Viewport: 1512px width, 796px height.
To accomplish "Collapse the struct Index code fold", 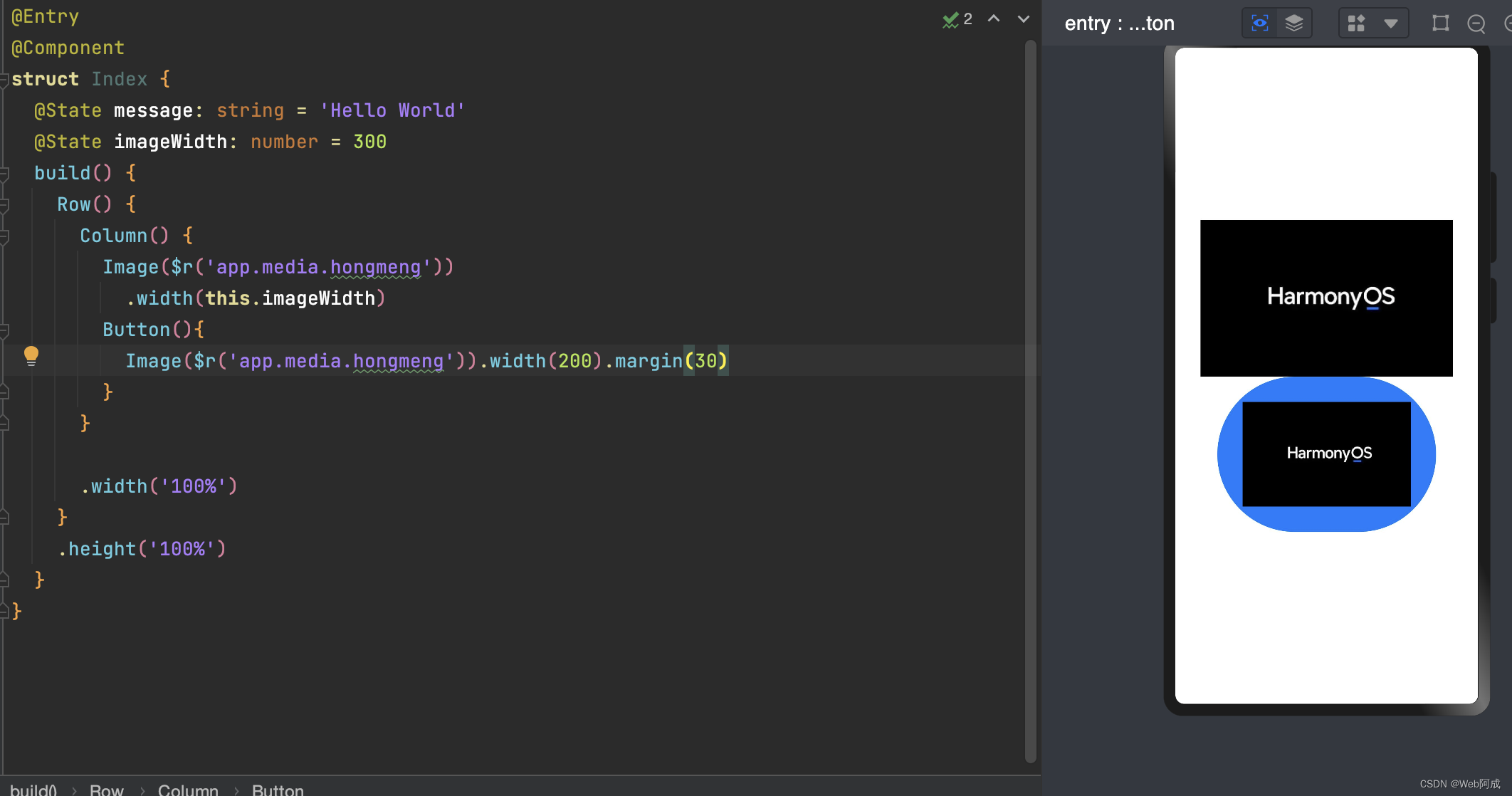I will pos(4,79).
